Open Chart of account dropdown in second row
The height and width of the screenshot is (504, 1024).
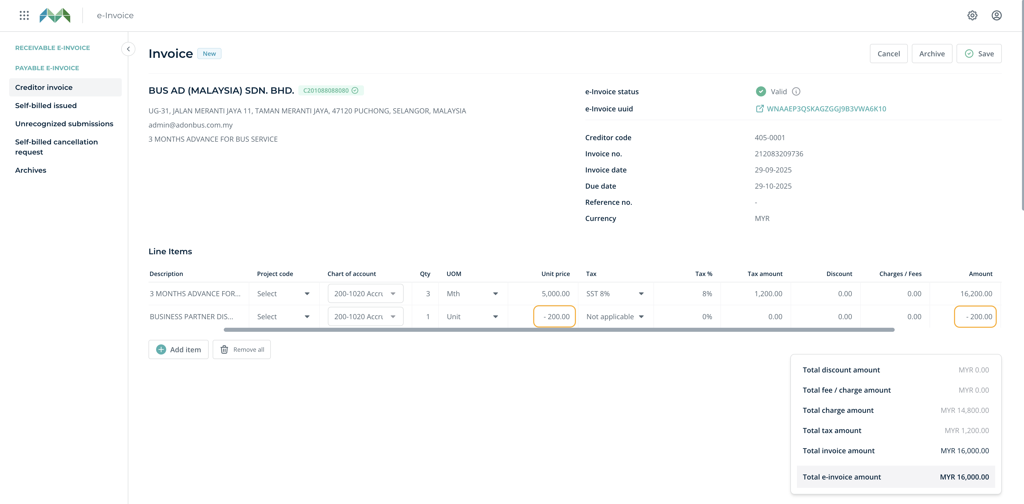pyautogui.click(x=366, y=317)
